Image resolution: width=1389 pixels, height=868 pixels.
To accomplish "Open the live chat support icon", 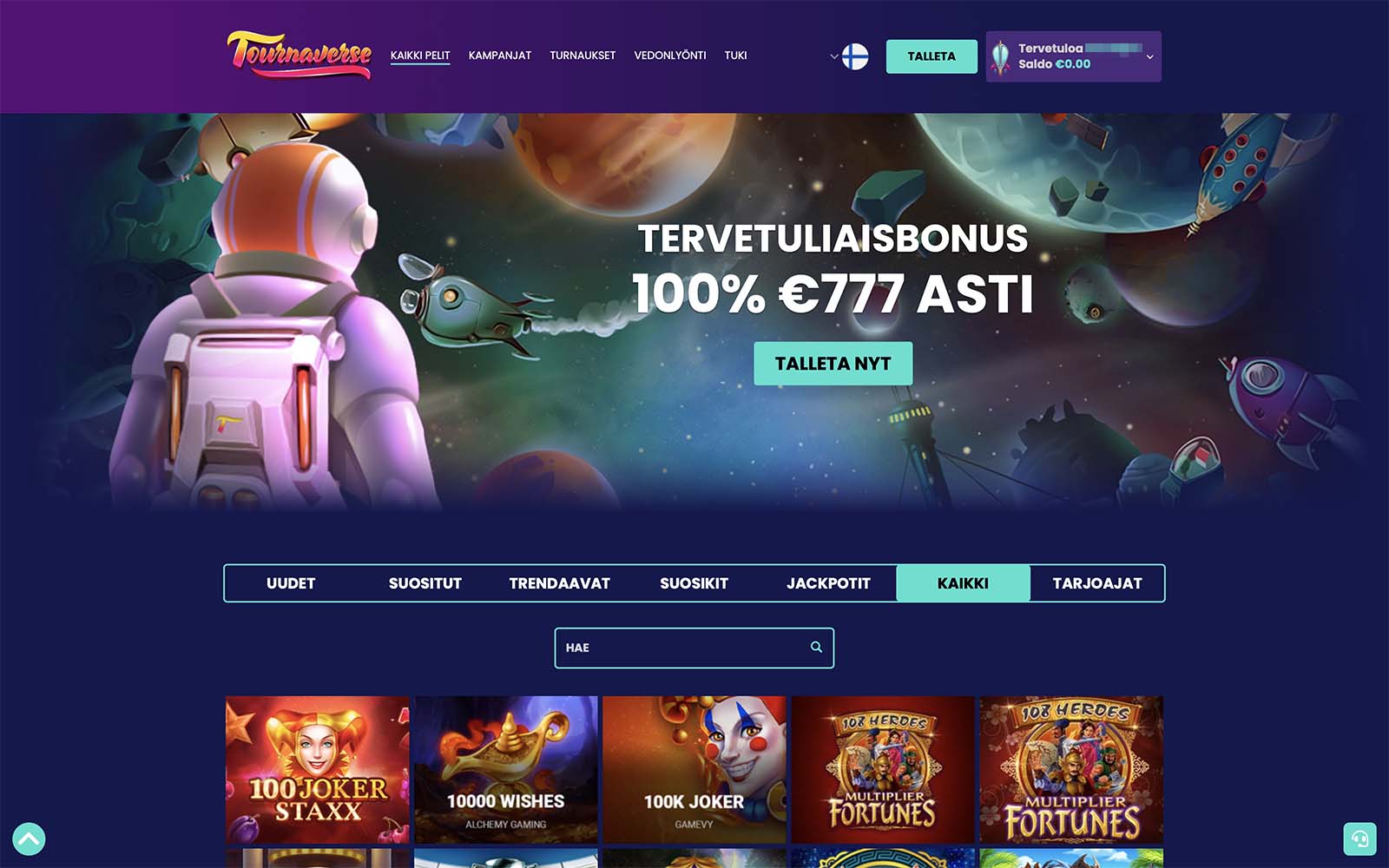I will [x=1359, y=838].
